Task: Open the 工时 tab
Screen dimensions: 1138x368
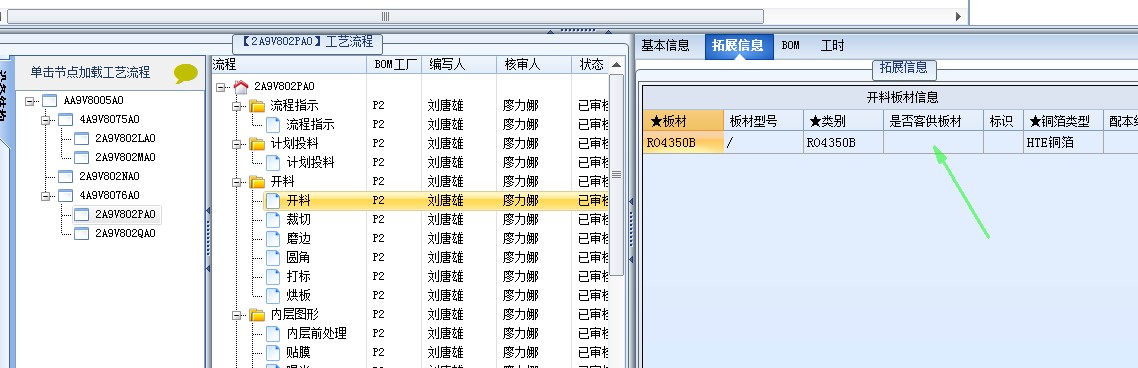Action: [832, 45]
